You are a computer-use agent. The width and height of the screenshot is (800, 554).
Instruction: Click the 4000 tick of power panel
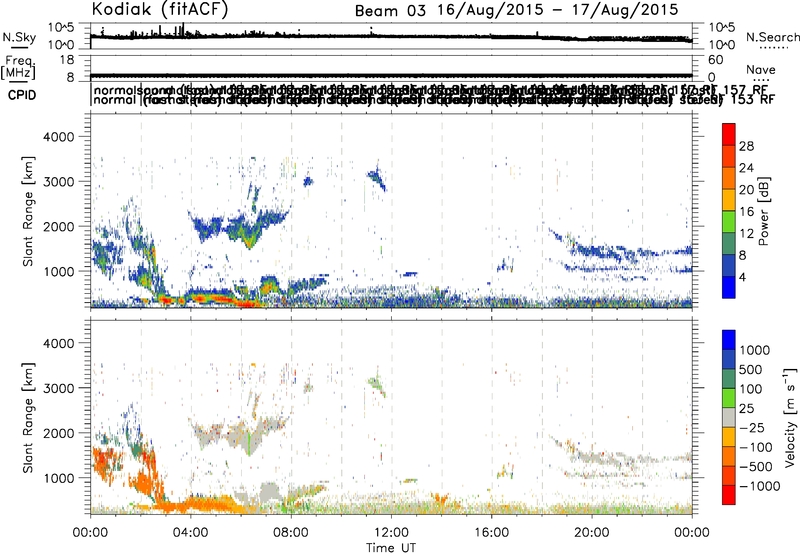(x=57, y=137)
